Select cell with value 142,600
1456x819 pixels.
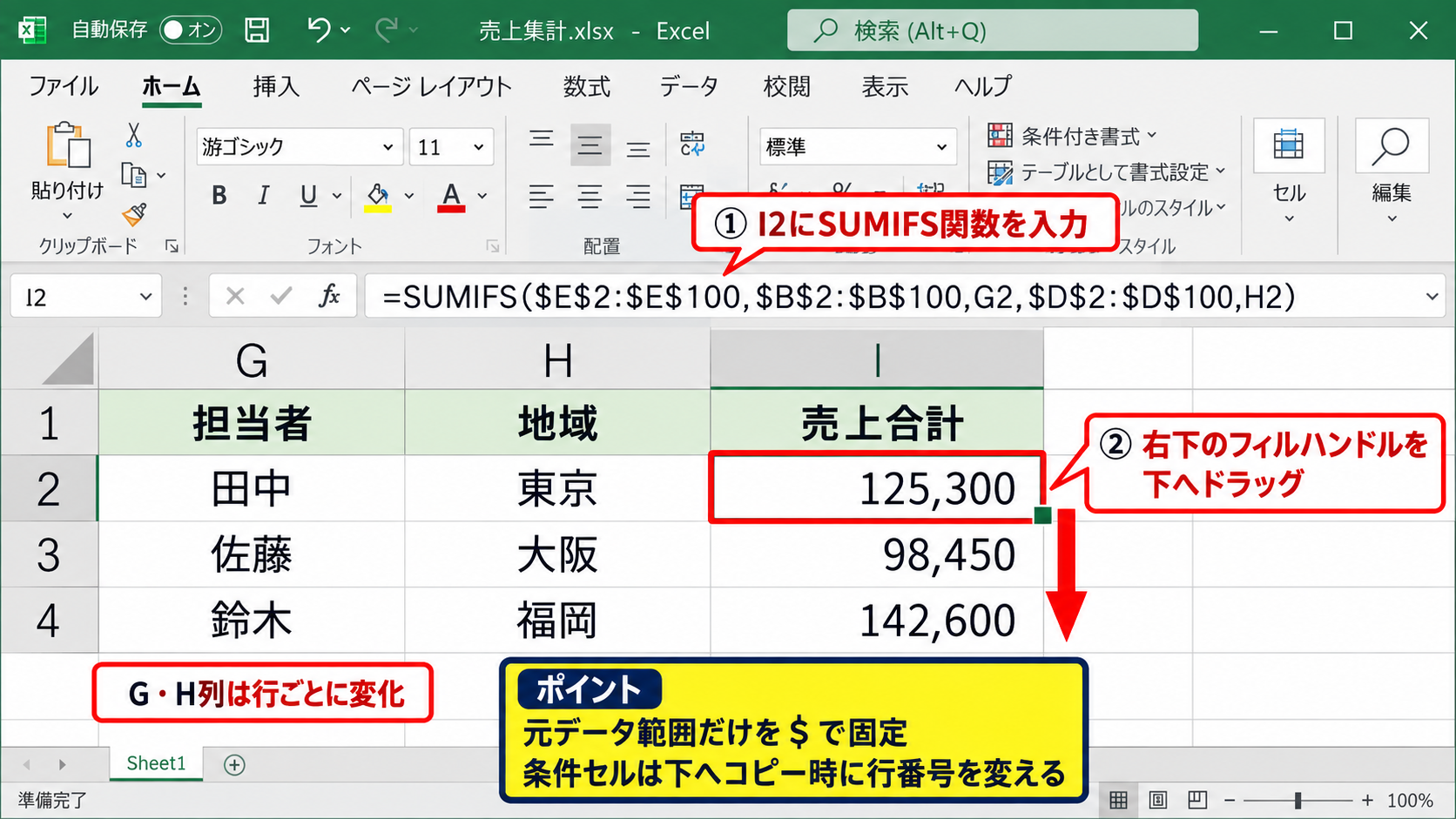coord(877,621)
